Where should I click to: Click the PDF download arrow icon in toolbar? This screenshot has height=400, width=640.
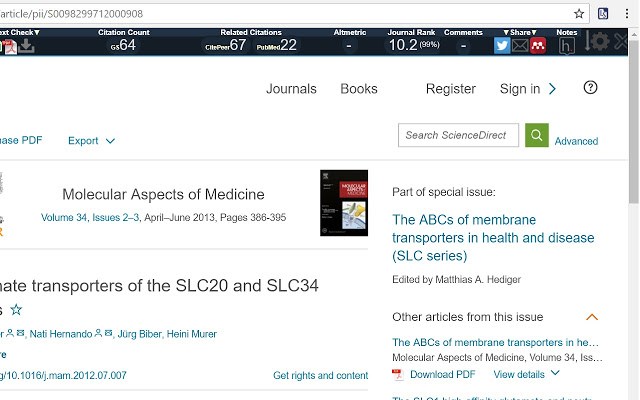[26, 46]
